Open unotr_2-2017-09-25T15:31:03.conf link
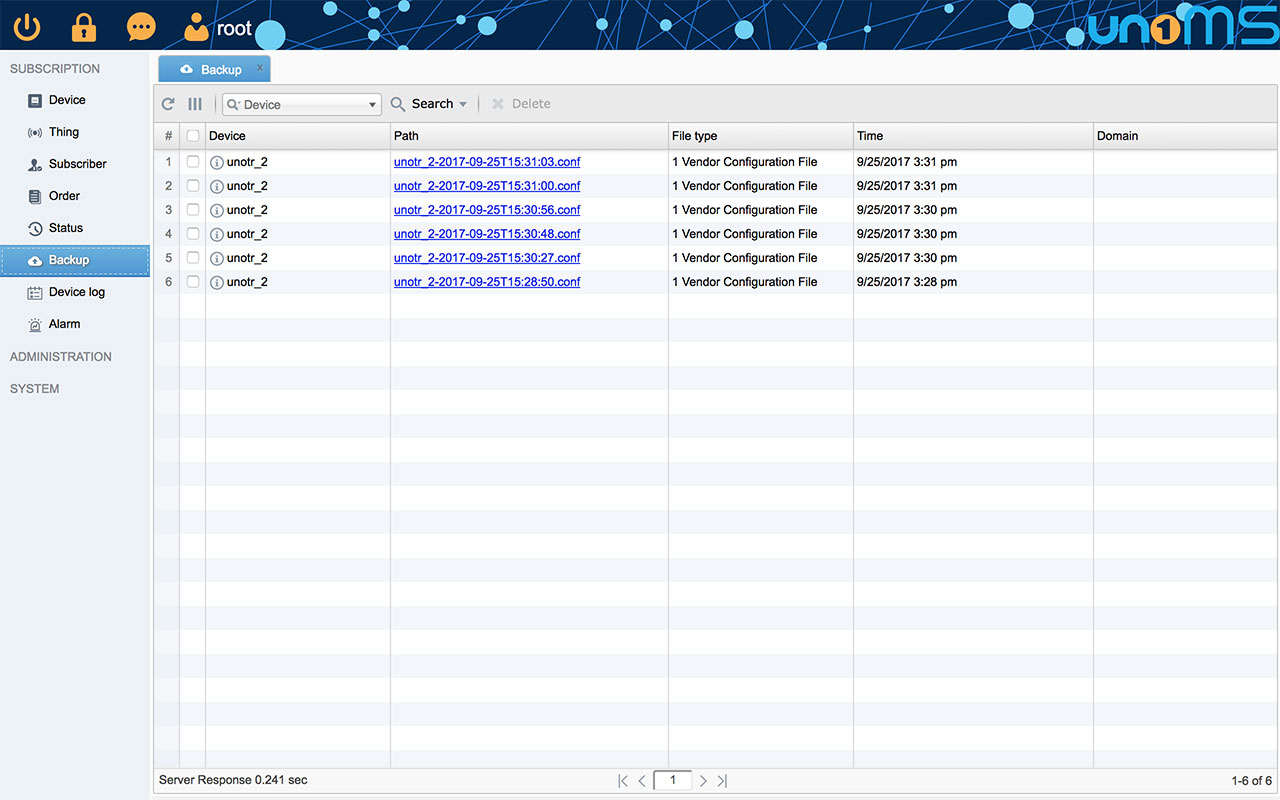1280x800 pixels. (x=487, y=162)
